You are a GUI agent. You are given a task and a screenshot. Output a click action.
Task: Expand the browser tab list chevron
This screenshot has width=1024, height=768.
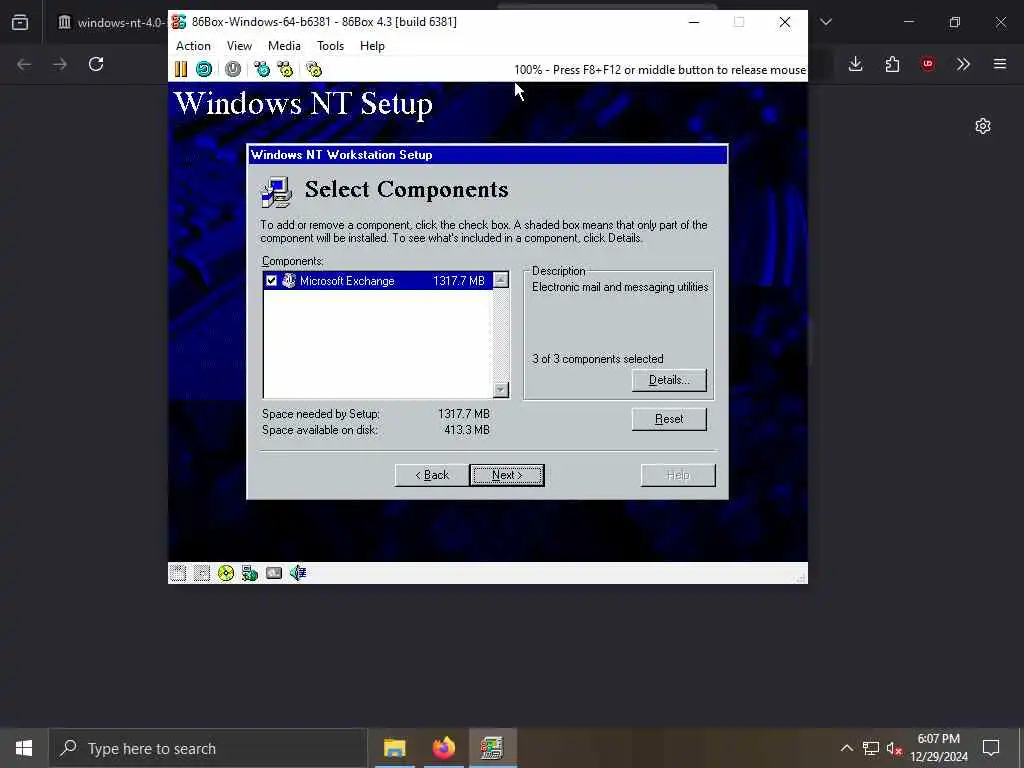click(826, 22)
